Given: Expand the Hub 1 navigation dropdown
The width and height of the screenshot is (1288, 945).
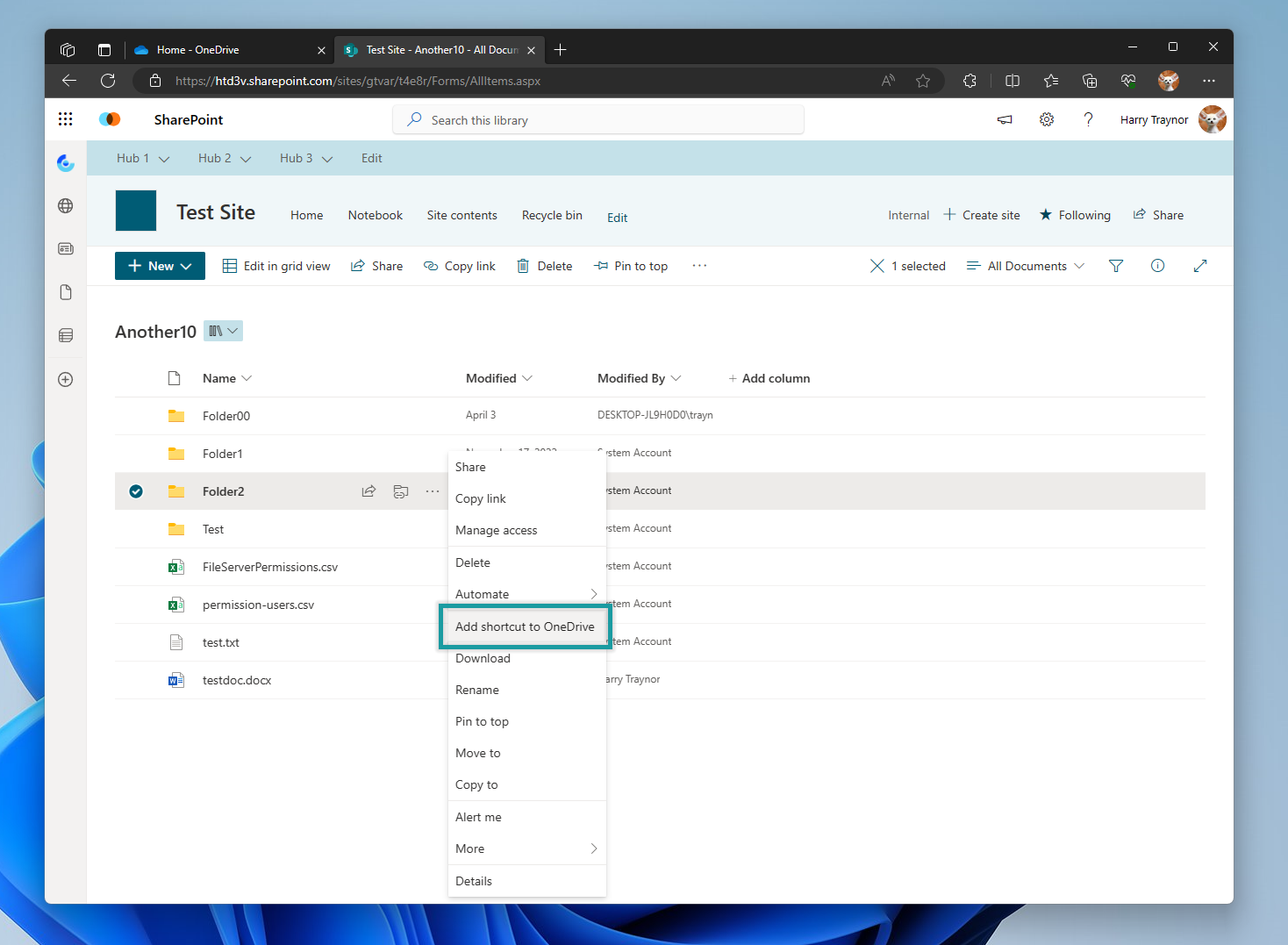Looking at the screenshot, I should [142, 158].
